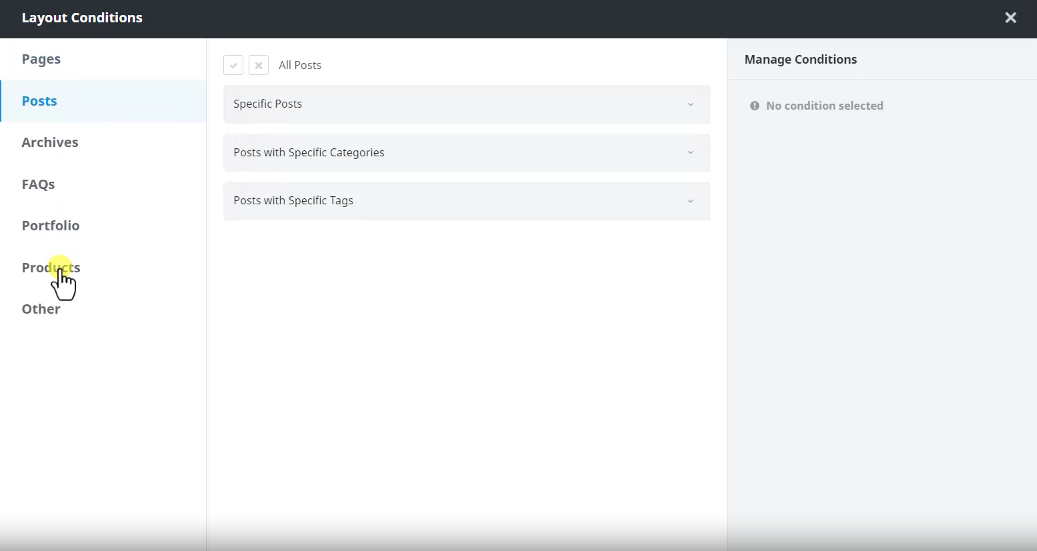Open the Products tab
The width and height of the screenshot is (1037, 551).
[50, 267]
